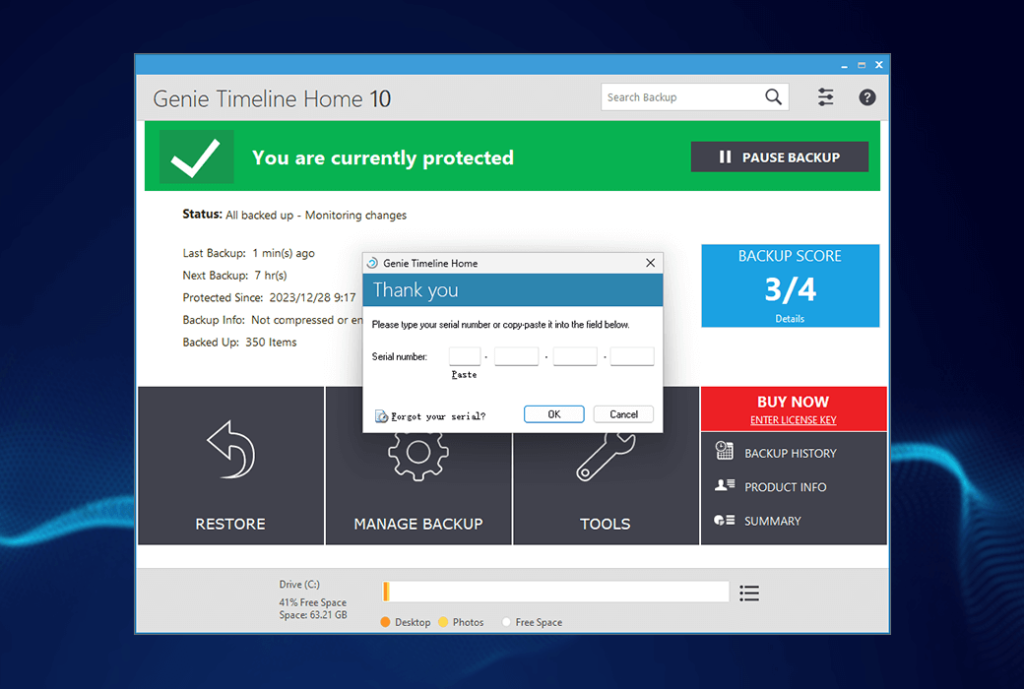
Task: Click the Paste link under serial fields
Action: click(x=464, y=375)
